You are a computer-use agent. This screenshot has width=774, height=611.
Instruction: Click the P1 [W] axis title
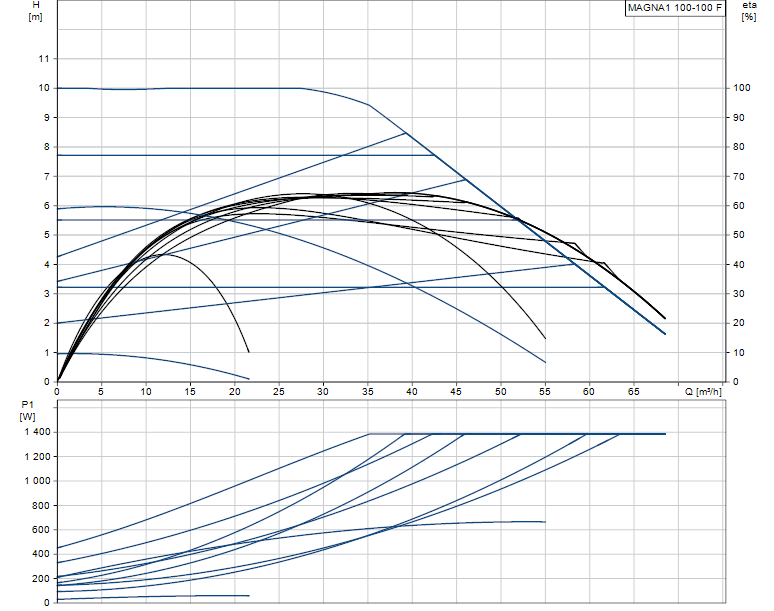tap(27, 411)
